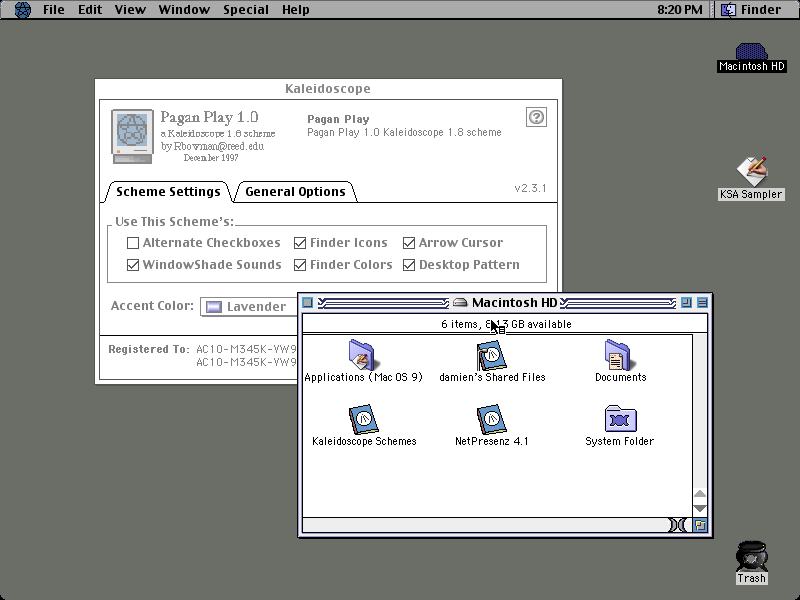Click the vertical scrollbar up arrow in Macintosh HD

click(700, 494)
